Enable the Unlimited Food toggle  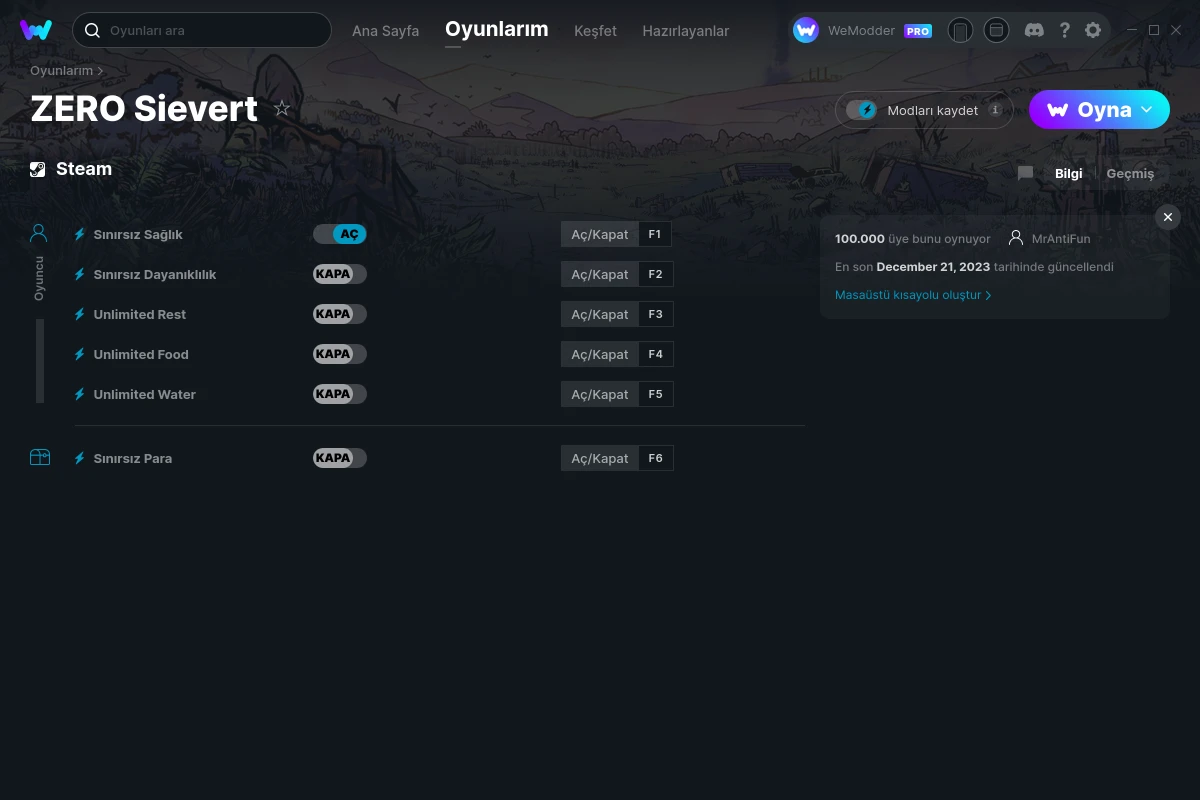340,354
